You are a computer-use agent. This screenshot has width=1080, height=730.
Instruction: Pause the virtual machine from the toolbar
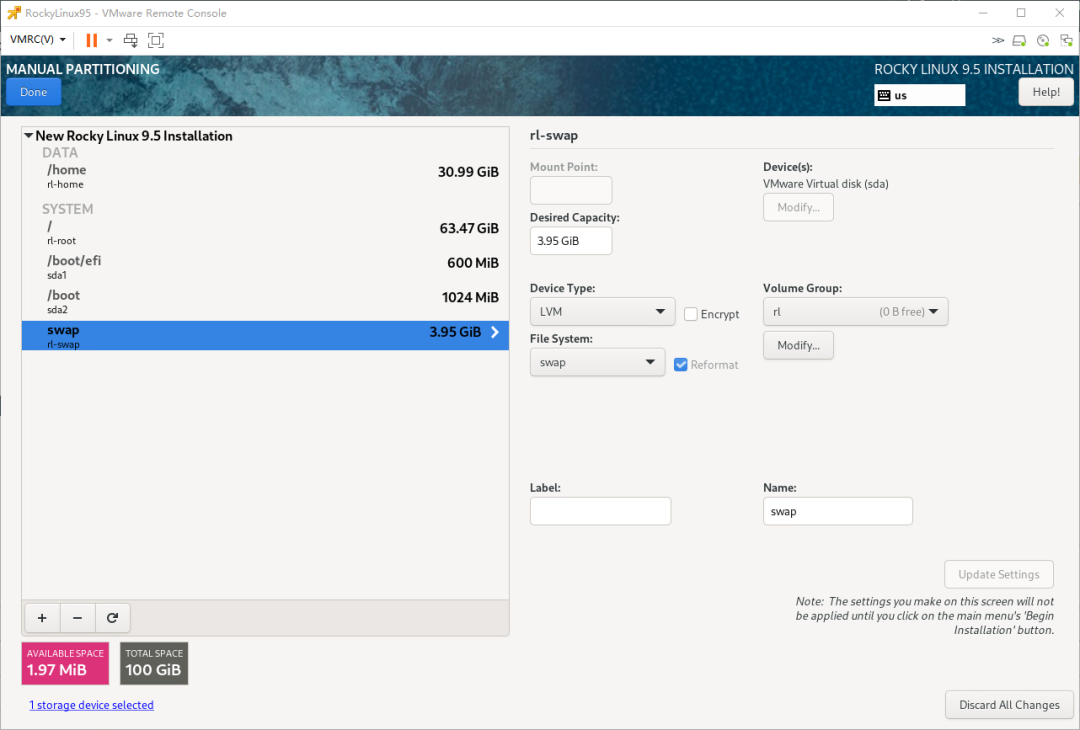(92, 40)
